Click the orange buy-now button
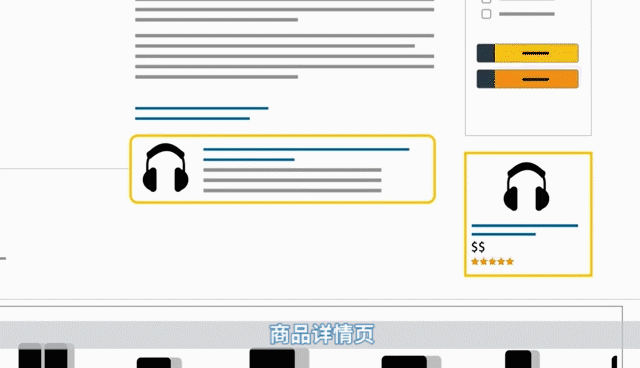Image resolution: width=640 pixels, height=368 pixels. pyautogui.click(x=527, y=79)
